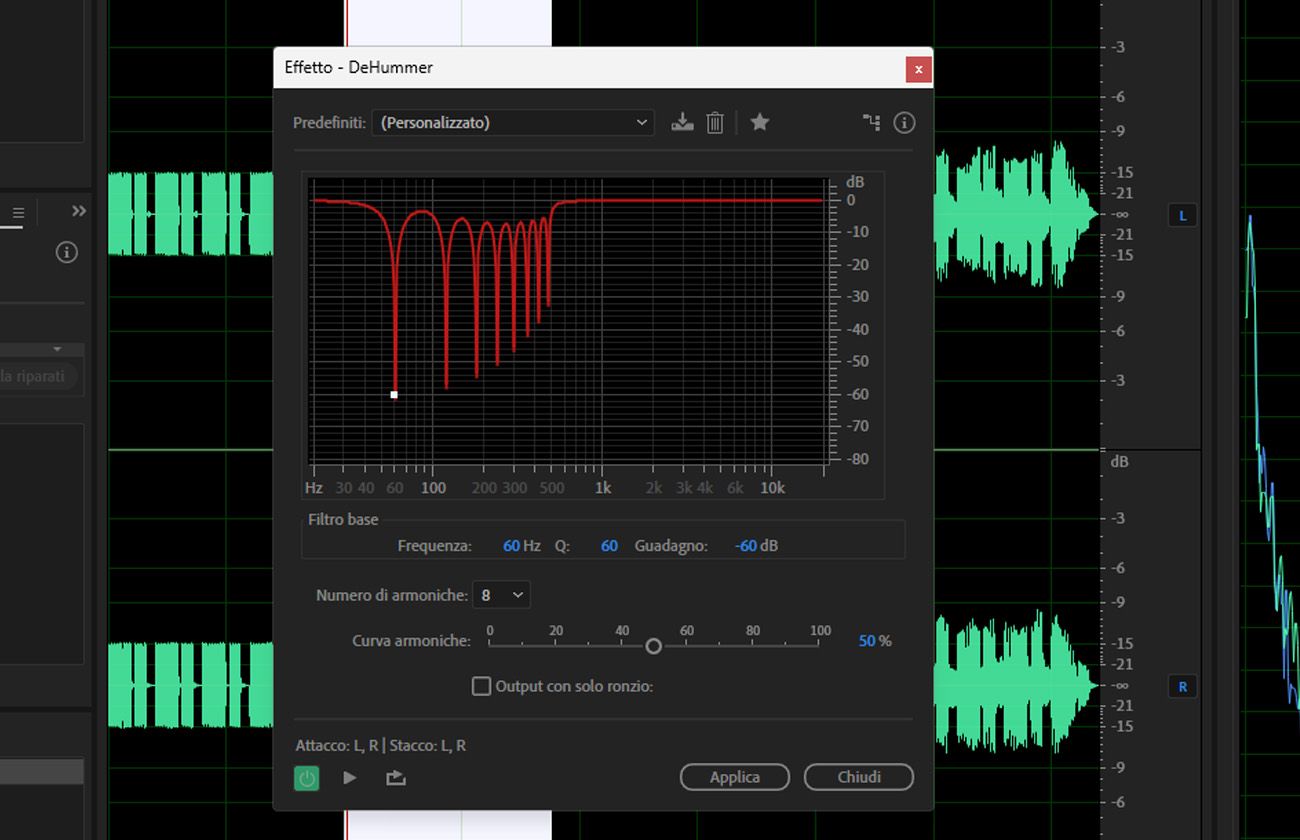The height and width of the screenshot is (840, 1300).
Task: Enable 'Output con solo ronzio' checkbox
Action: [481, 686]
